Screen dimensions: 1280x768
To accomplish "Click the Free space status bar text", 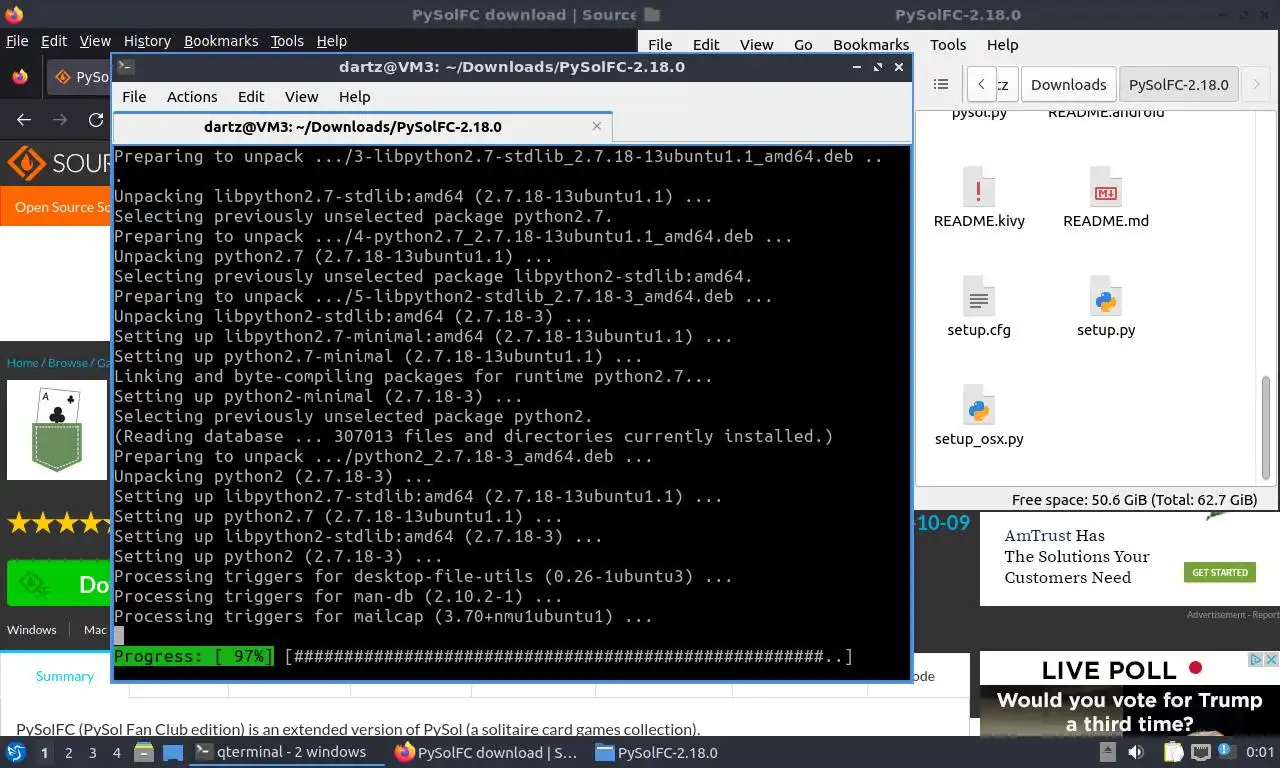I will pyautogui.click(x=1134, y=500).
